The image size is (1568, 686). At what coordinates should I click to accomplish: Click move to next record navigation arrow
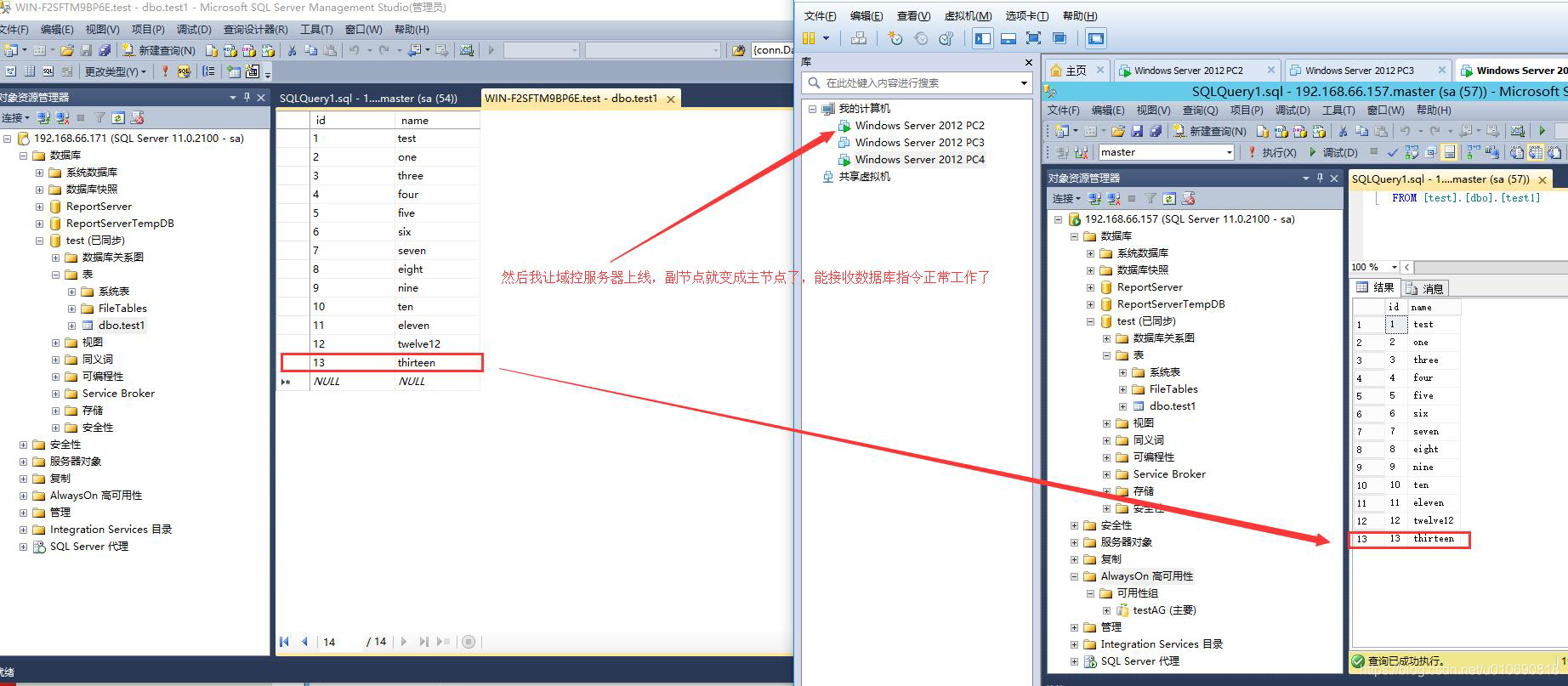(404, 642)
